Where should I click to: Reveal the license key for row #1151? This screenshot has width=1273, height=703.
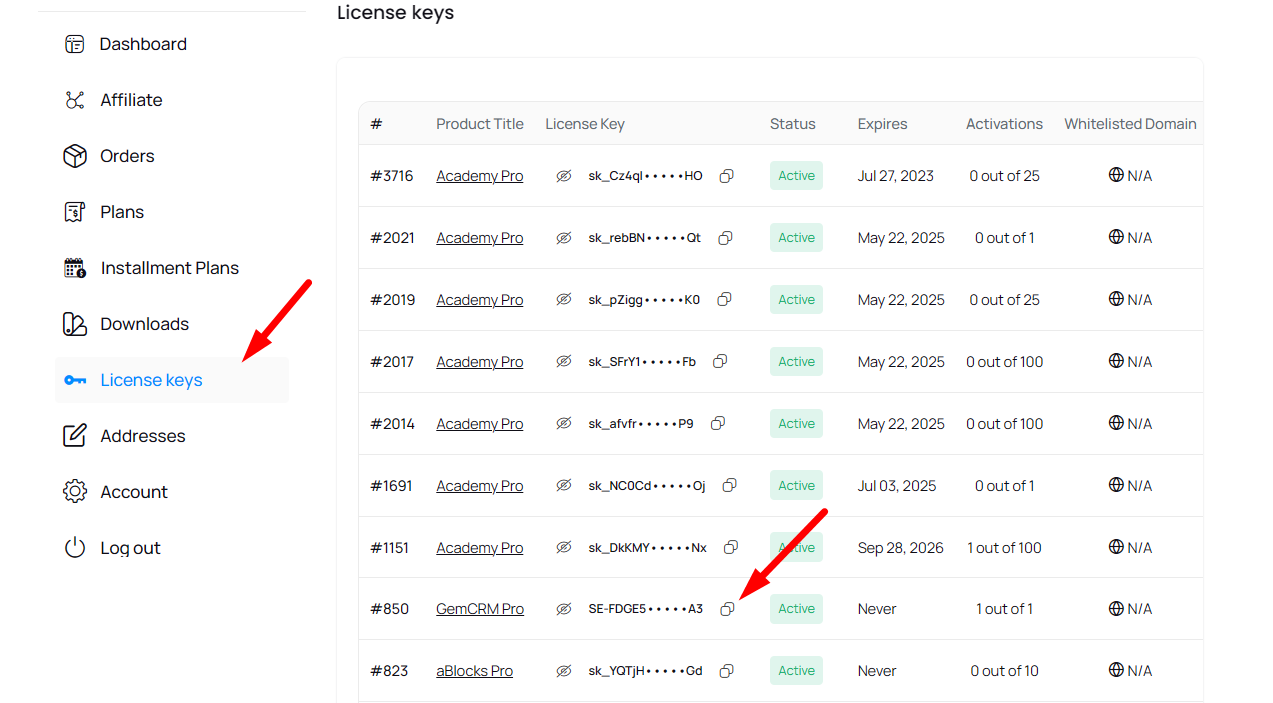(564, 548)
